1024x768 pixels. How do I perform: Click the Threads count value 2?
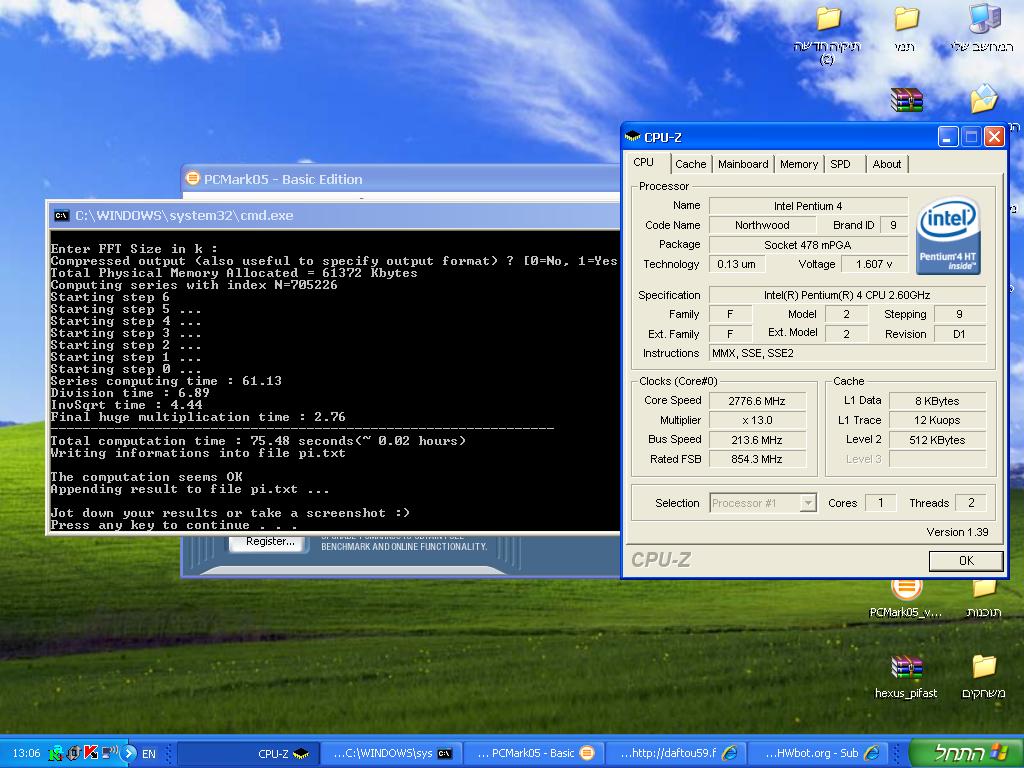(x=971, y=503)
